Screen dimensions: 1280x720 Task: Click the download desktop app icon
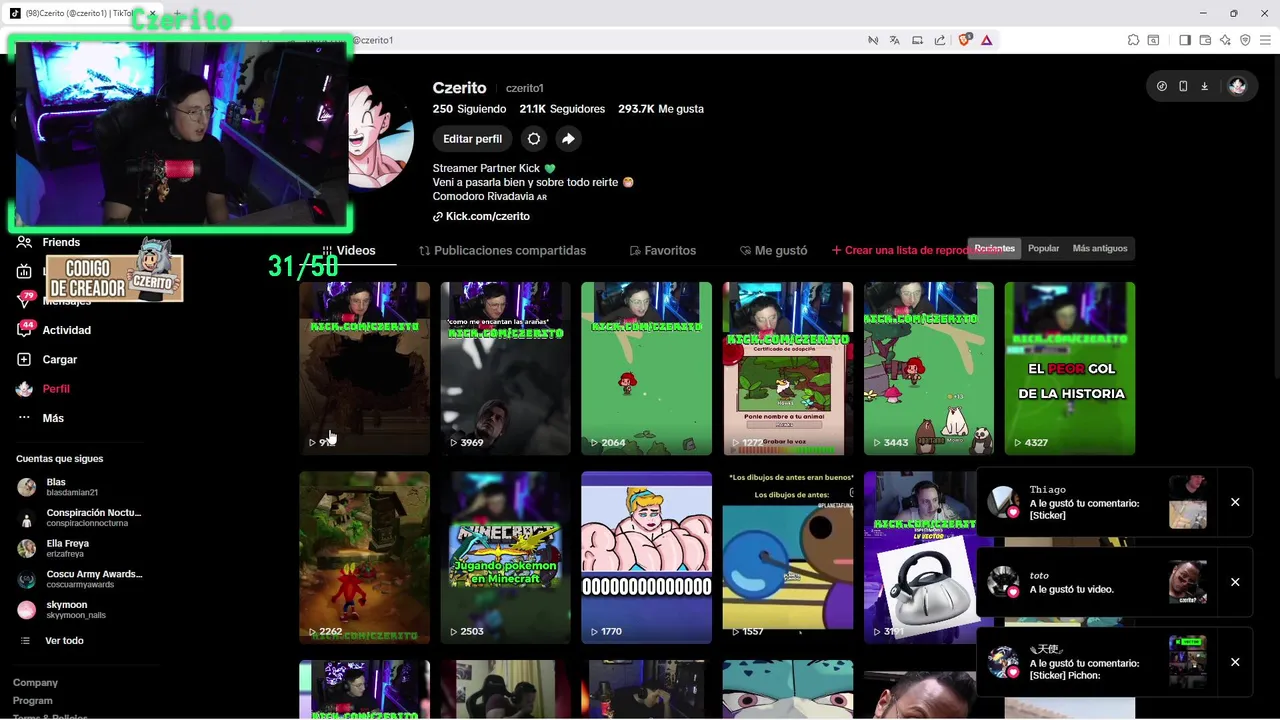tap(1204, 86)
